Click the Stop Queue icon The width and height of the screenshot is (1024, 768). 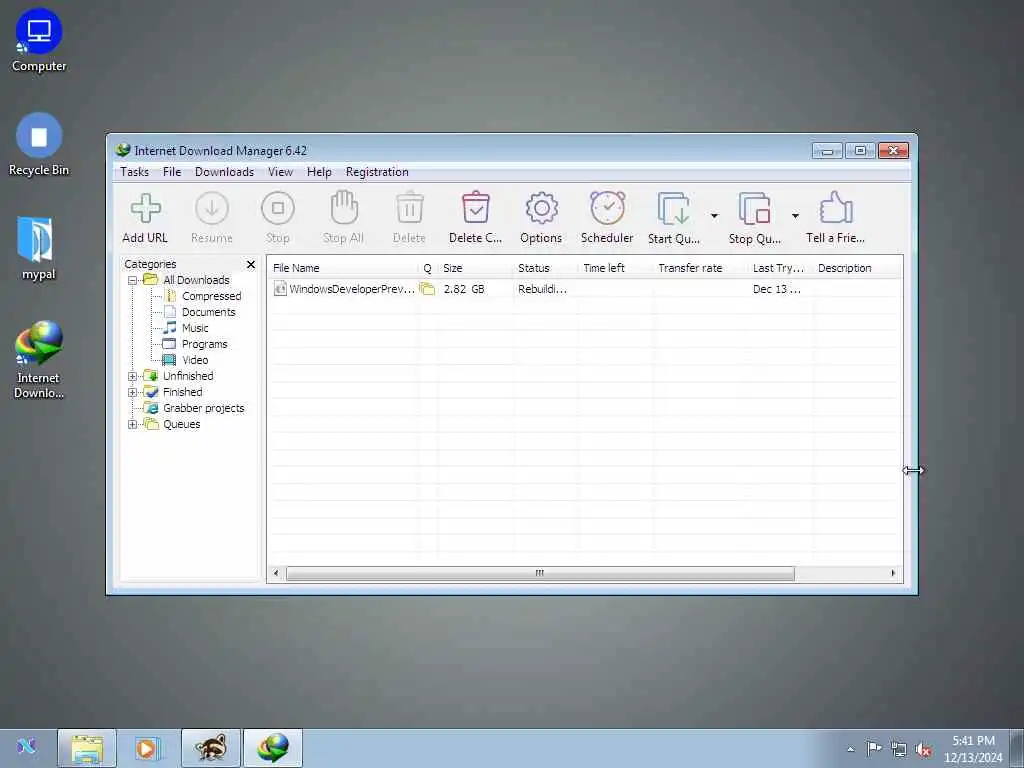(754, 209)
